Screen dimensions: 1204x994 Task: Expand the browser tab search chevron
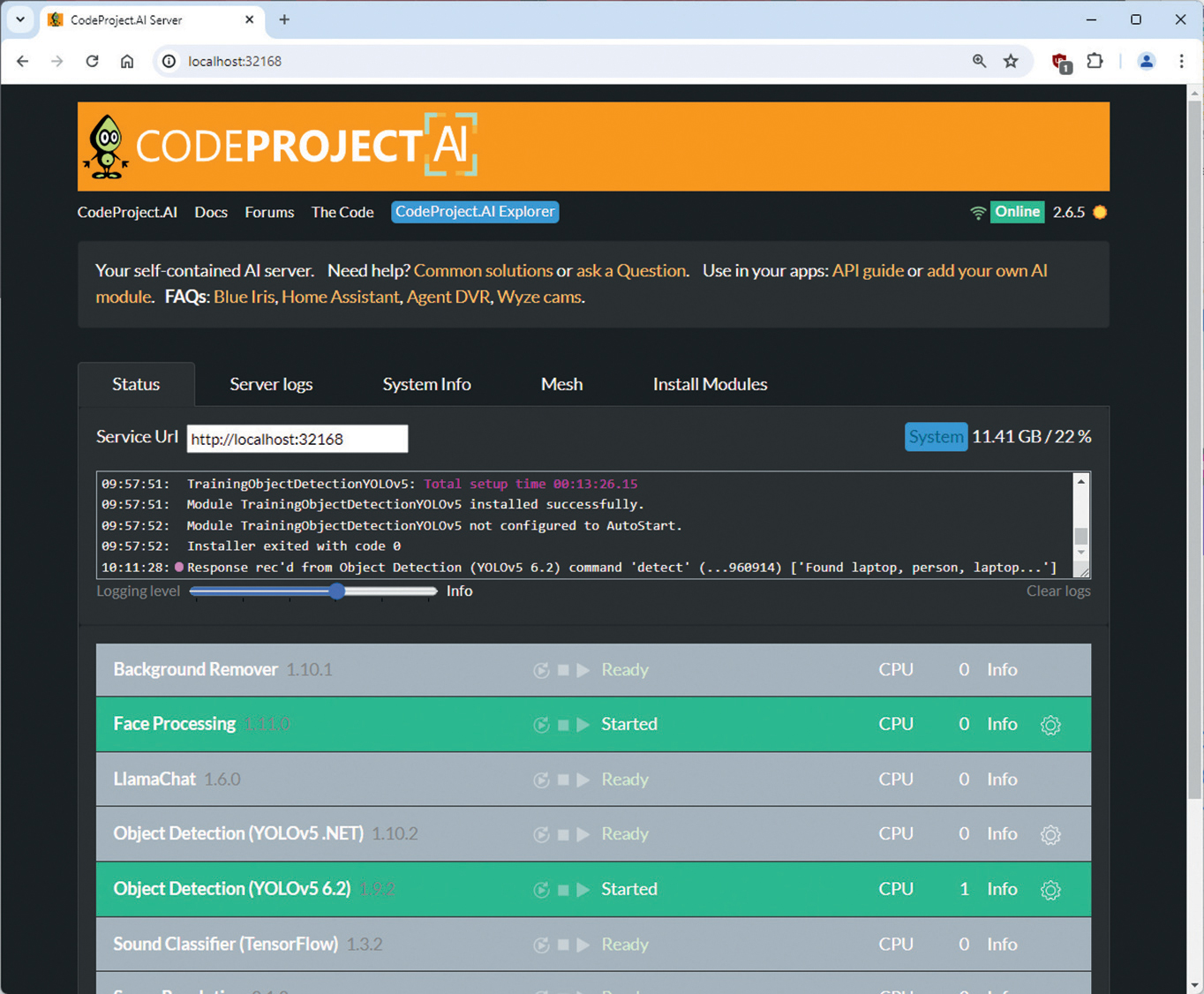tap(20, 19)
